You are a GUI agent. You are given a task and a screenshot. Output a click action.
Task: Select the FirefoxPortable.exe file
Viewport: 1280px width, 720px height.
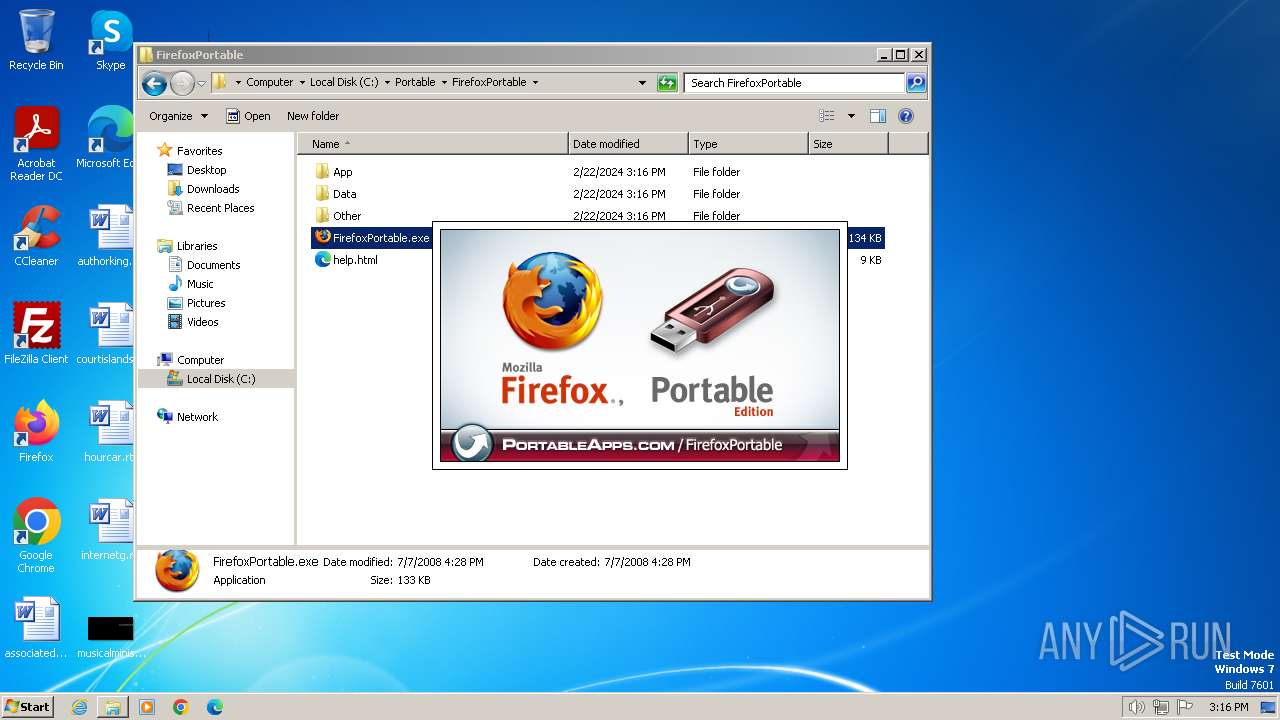(372, 238)
